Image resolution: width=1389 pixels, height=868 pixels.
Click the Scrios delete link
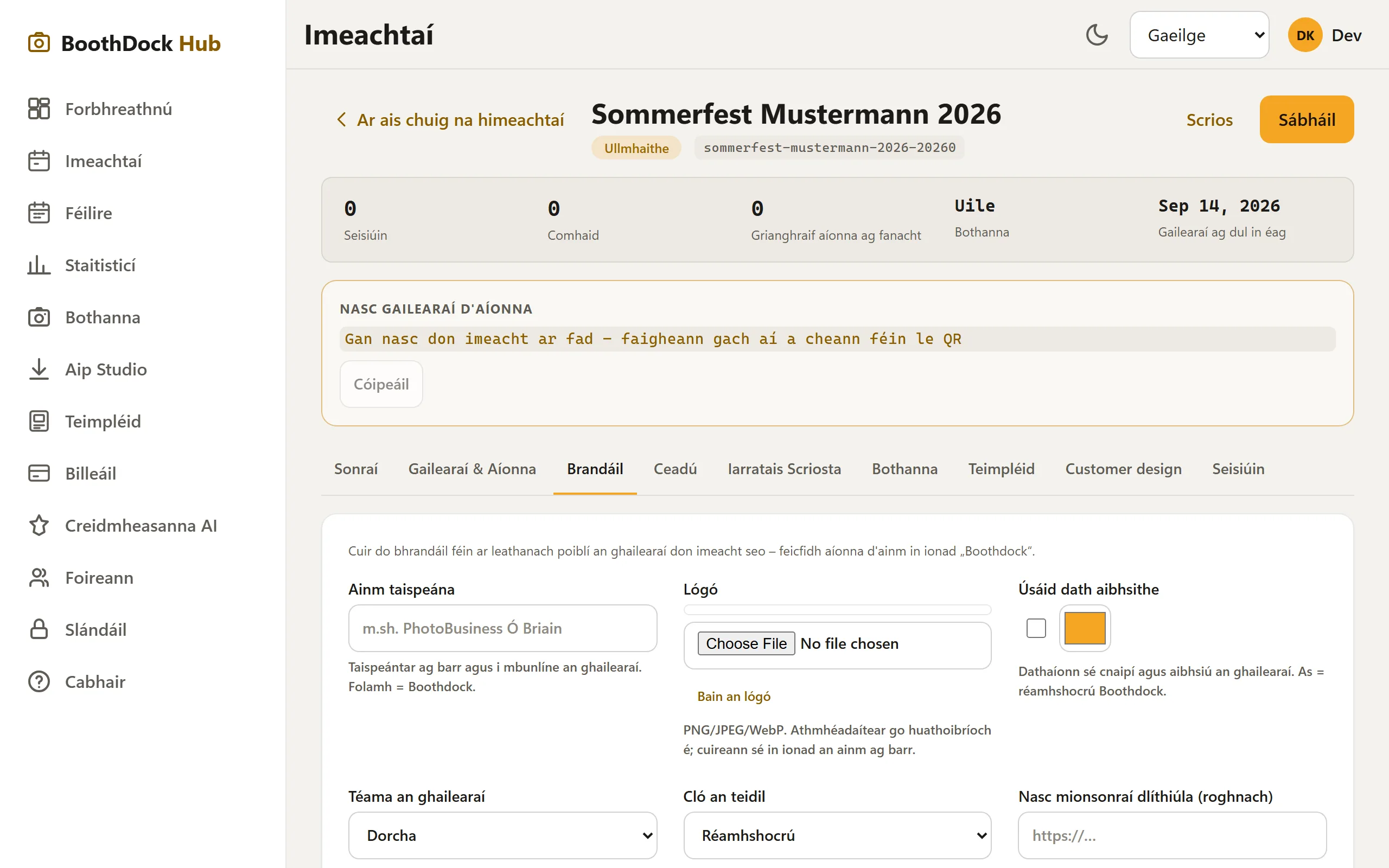[x=1209, y=119]
